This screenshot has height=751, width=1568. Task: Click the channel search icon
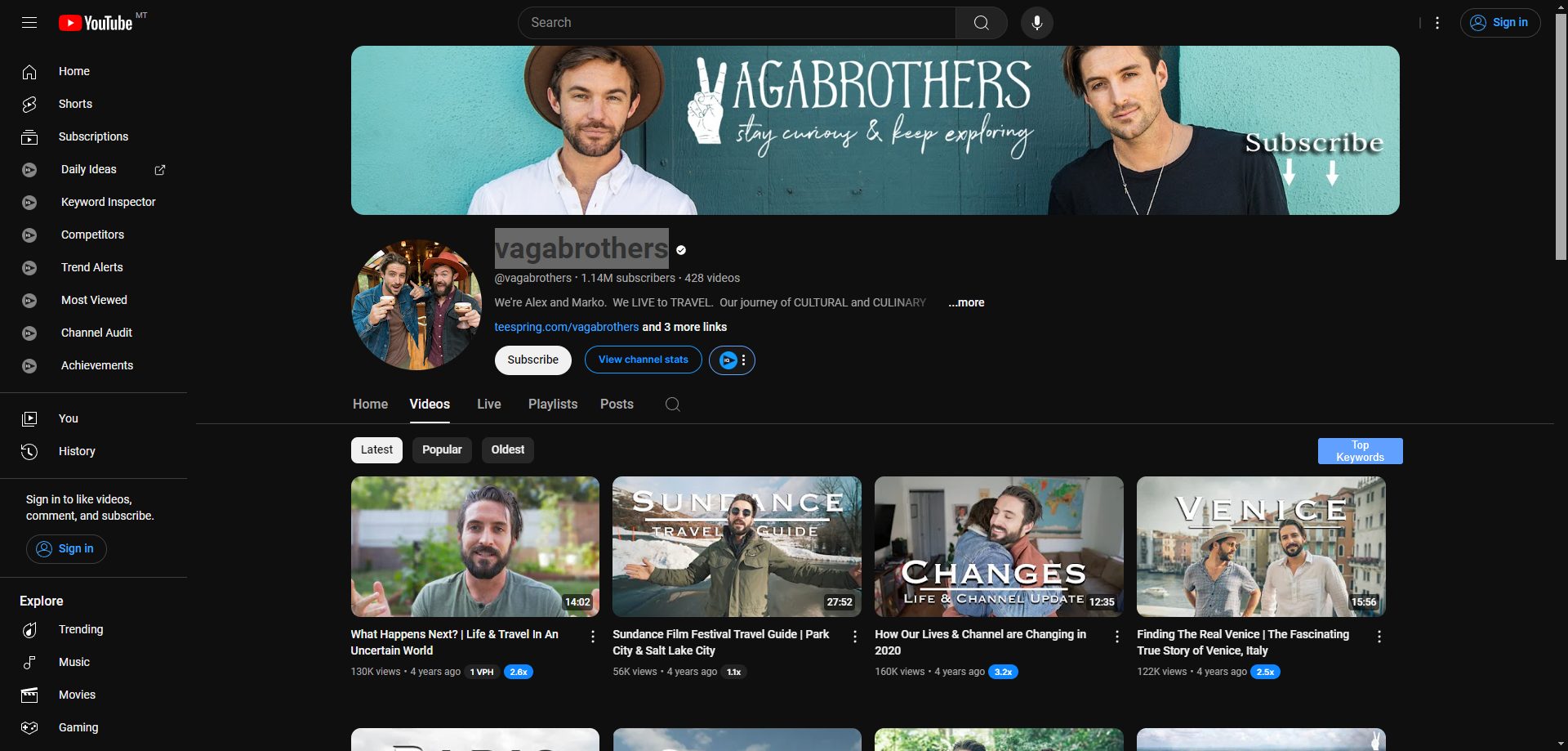(673, 405)
